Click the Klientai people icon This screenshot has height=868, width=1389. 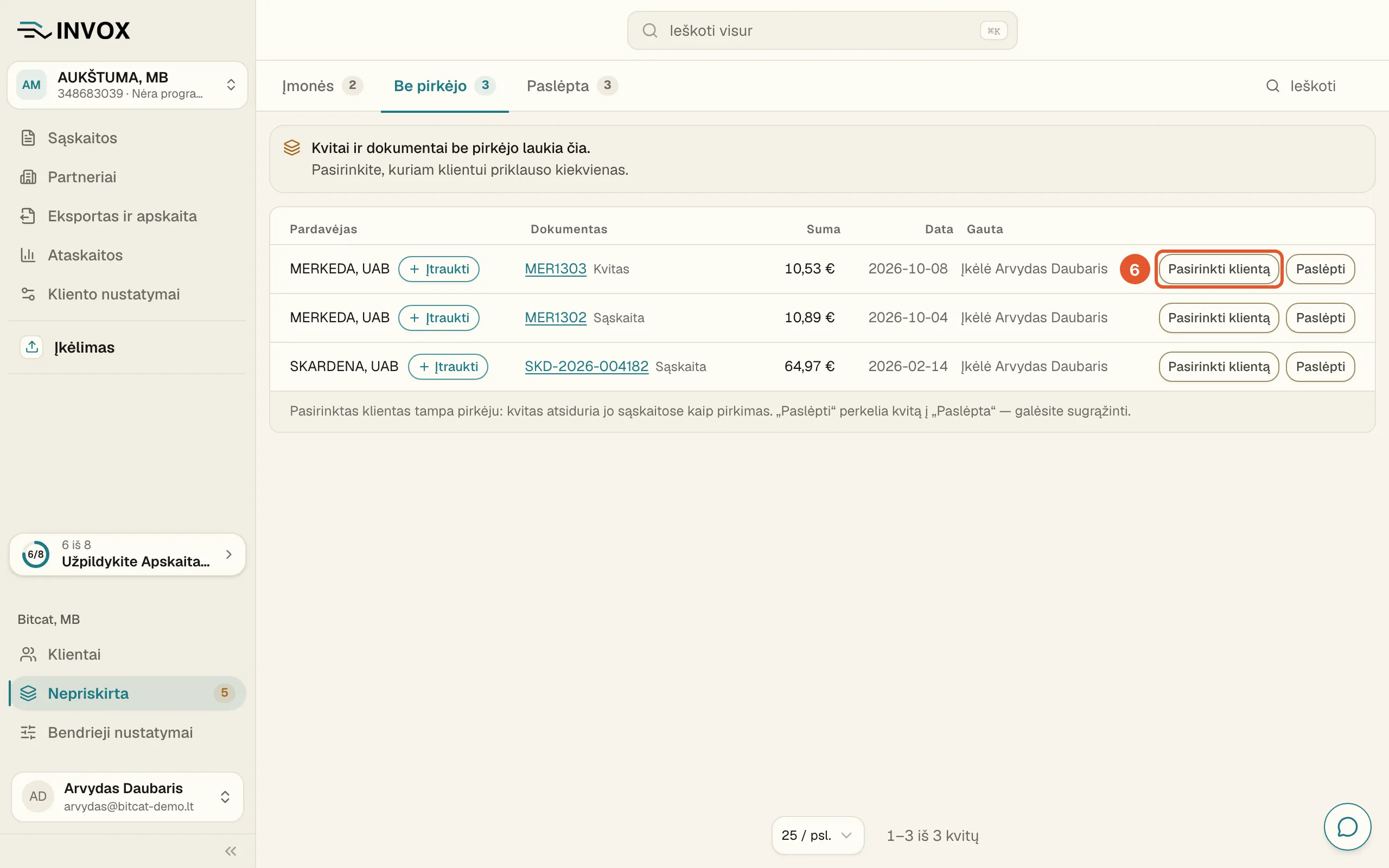pos(28,654)
